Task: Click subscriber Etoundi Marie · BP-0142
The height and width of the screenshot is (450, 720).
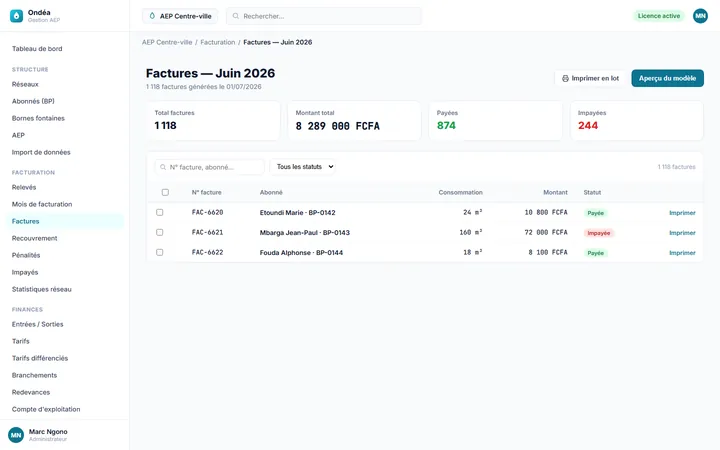Action: (x=298, y=213)
